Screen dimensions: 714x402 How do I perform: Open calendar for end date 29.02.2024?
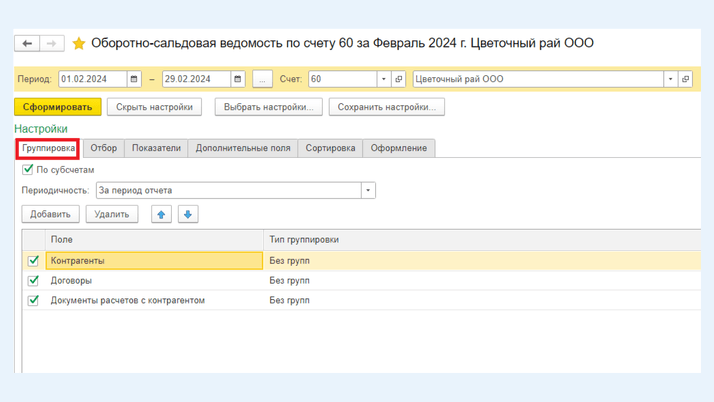click(x=238, y=79)
